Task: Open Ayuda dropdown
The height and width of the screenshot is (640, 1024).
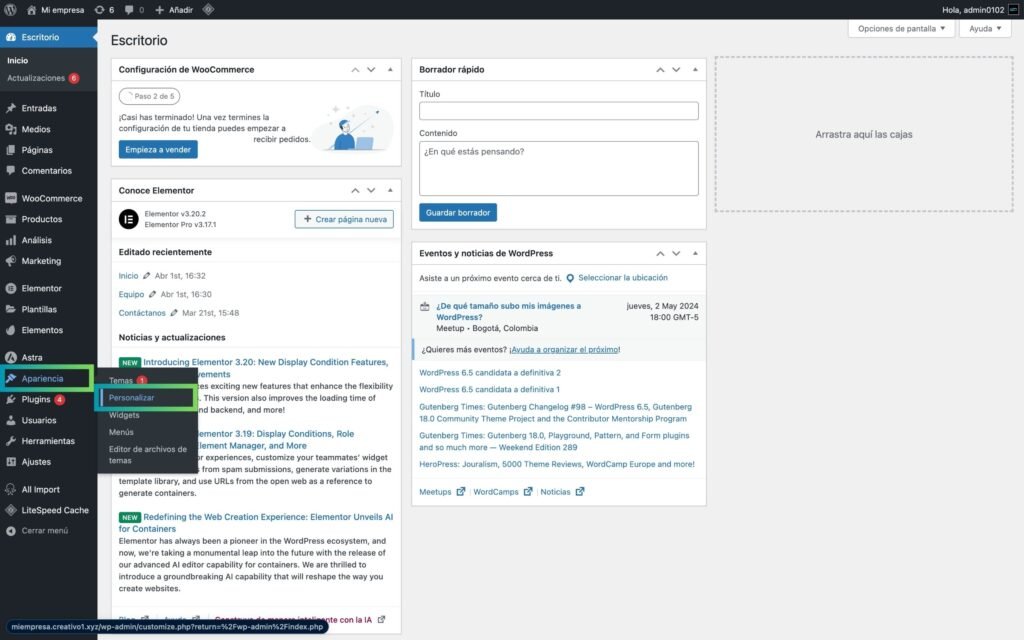Action: (985, 29)
